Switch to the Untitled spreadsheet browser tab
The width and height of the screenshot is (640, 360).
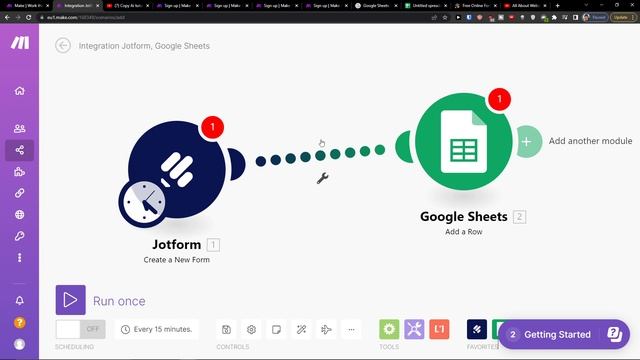tap(427, 6)
